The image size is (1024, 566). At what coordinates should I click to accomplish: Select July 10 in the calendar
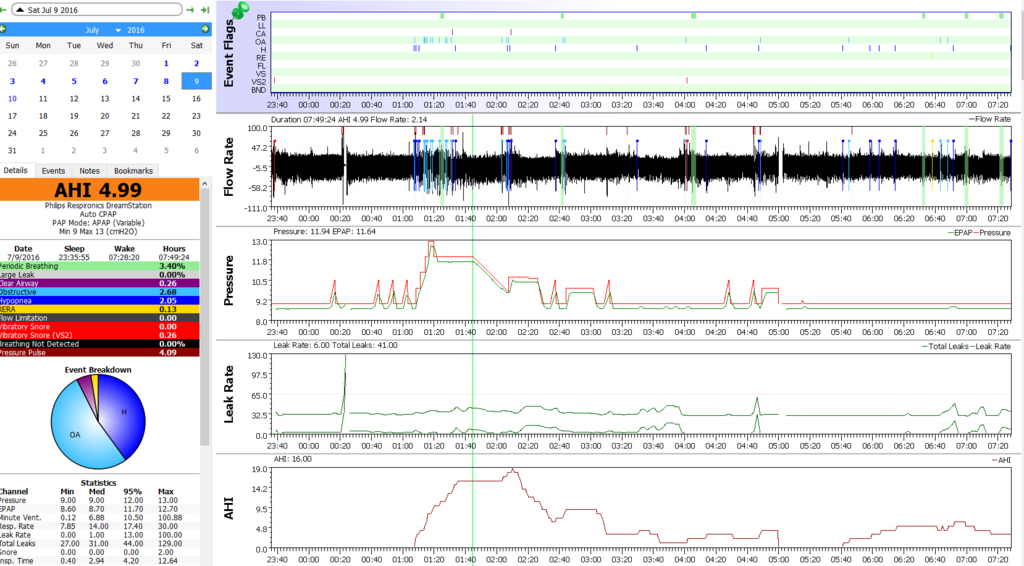coord(12,99)
